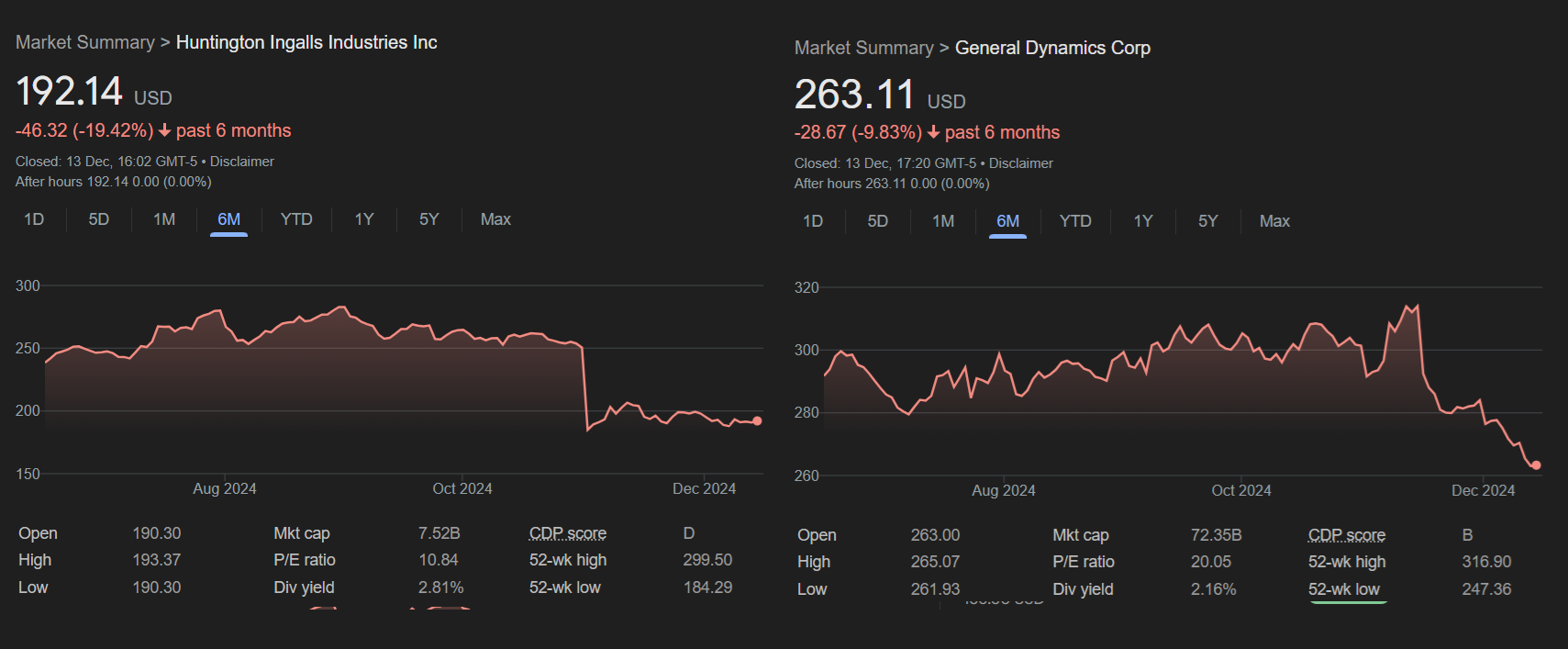Click Div yield value 2.16%
The height and width of the screenshot is (649, 1568).
tap(1214, 589)
